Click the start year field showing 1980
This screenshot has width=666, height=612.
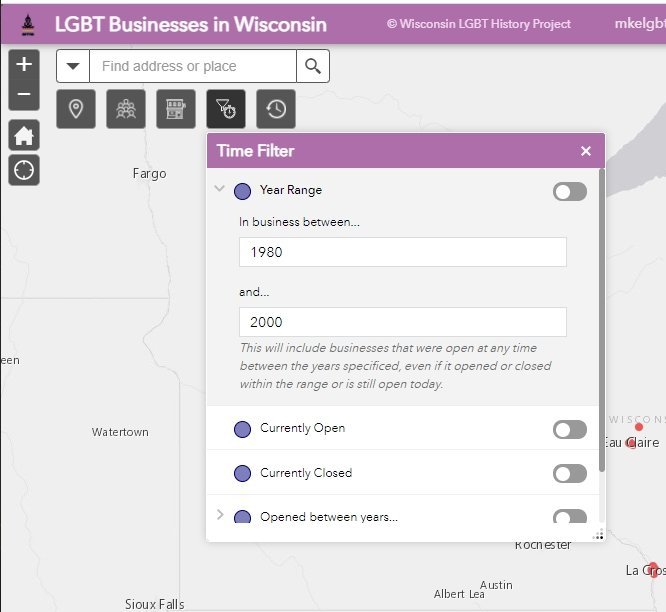point(402,252)
